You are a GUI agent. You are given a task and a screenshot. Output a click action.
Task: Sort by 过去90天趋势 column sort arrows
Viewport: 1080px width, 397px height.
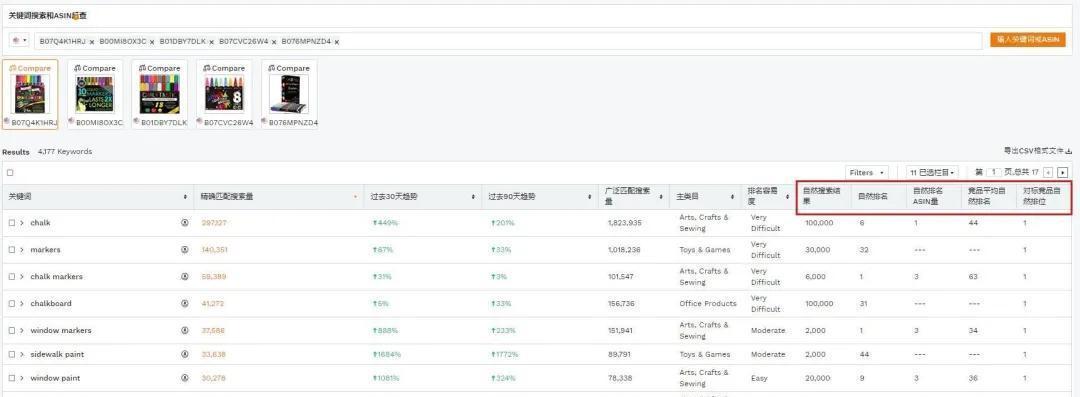[590, 197]
